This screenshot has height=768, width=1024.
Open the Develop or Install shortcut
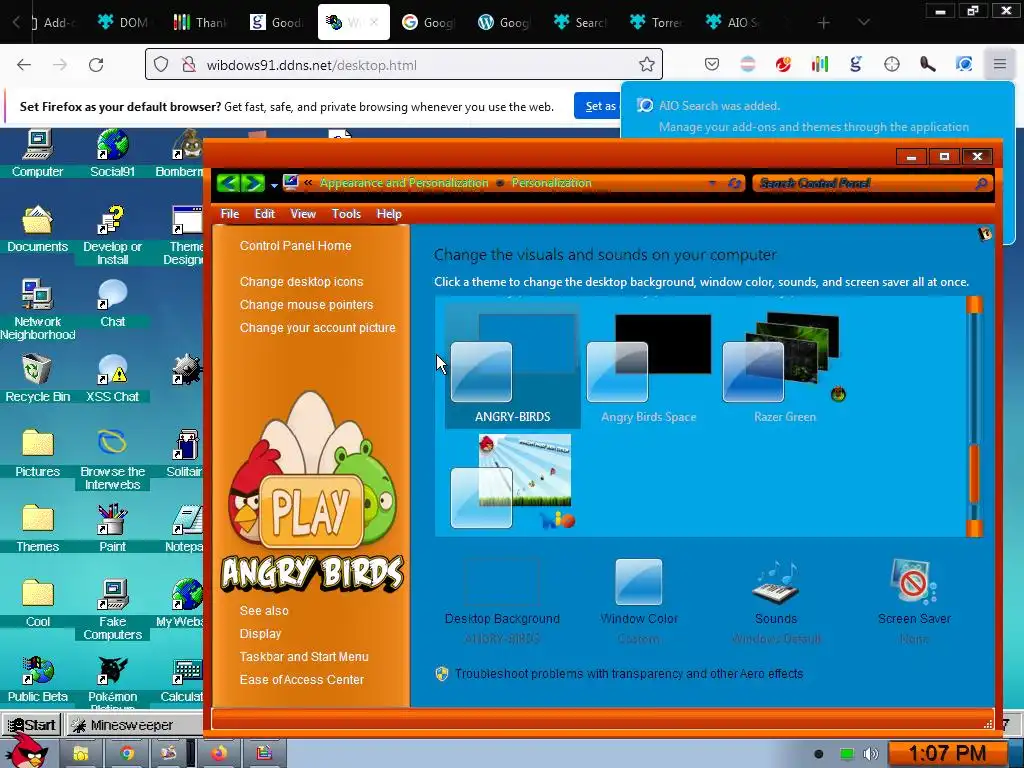tap(112, 235)
